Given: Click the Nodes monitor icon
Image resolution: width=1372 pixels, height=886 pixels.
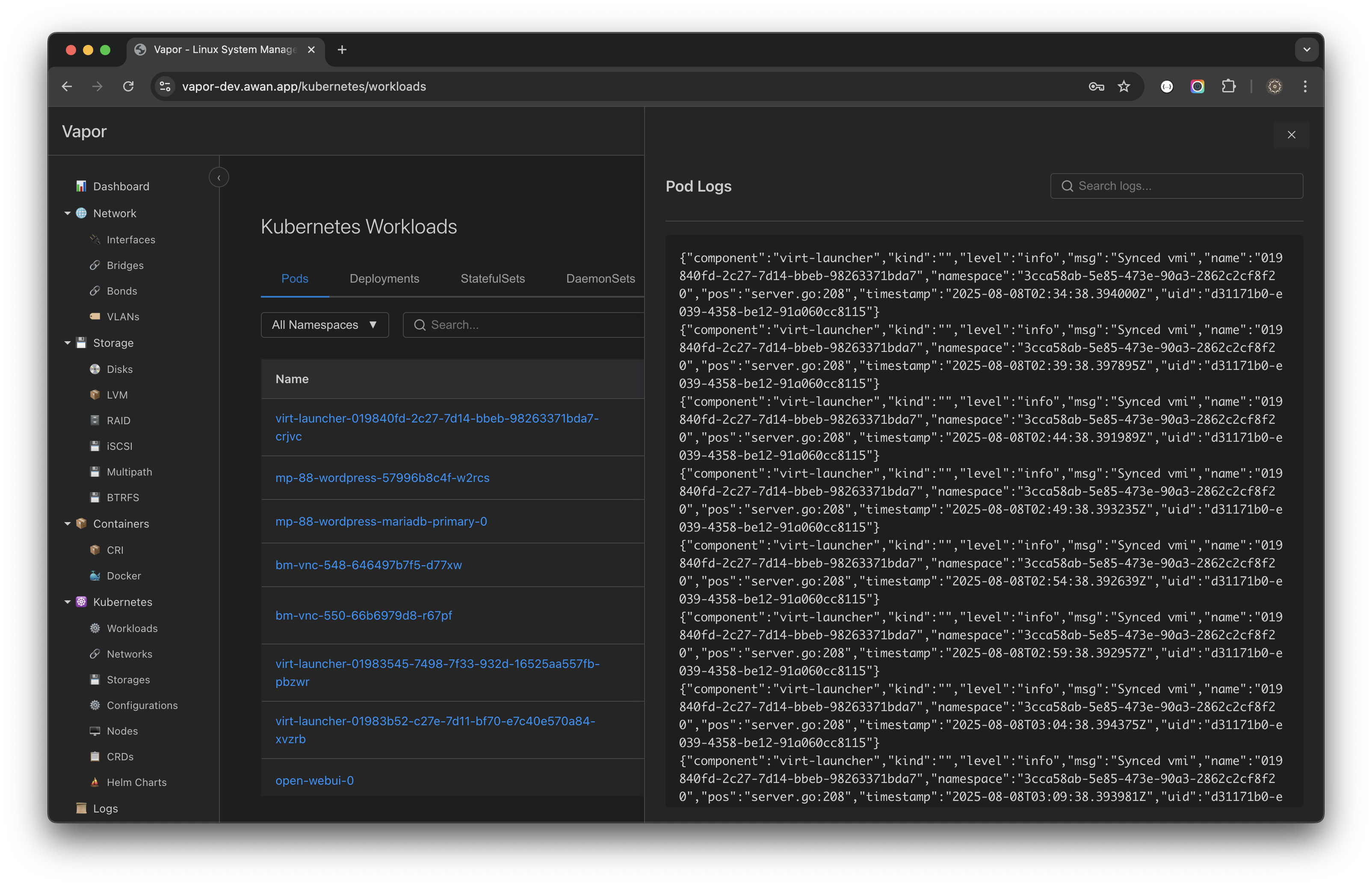Looking at the screenshot, I should click(95, 731).
